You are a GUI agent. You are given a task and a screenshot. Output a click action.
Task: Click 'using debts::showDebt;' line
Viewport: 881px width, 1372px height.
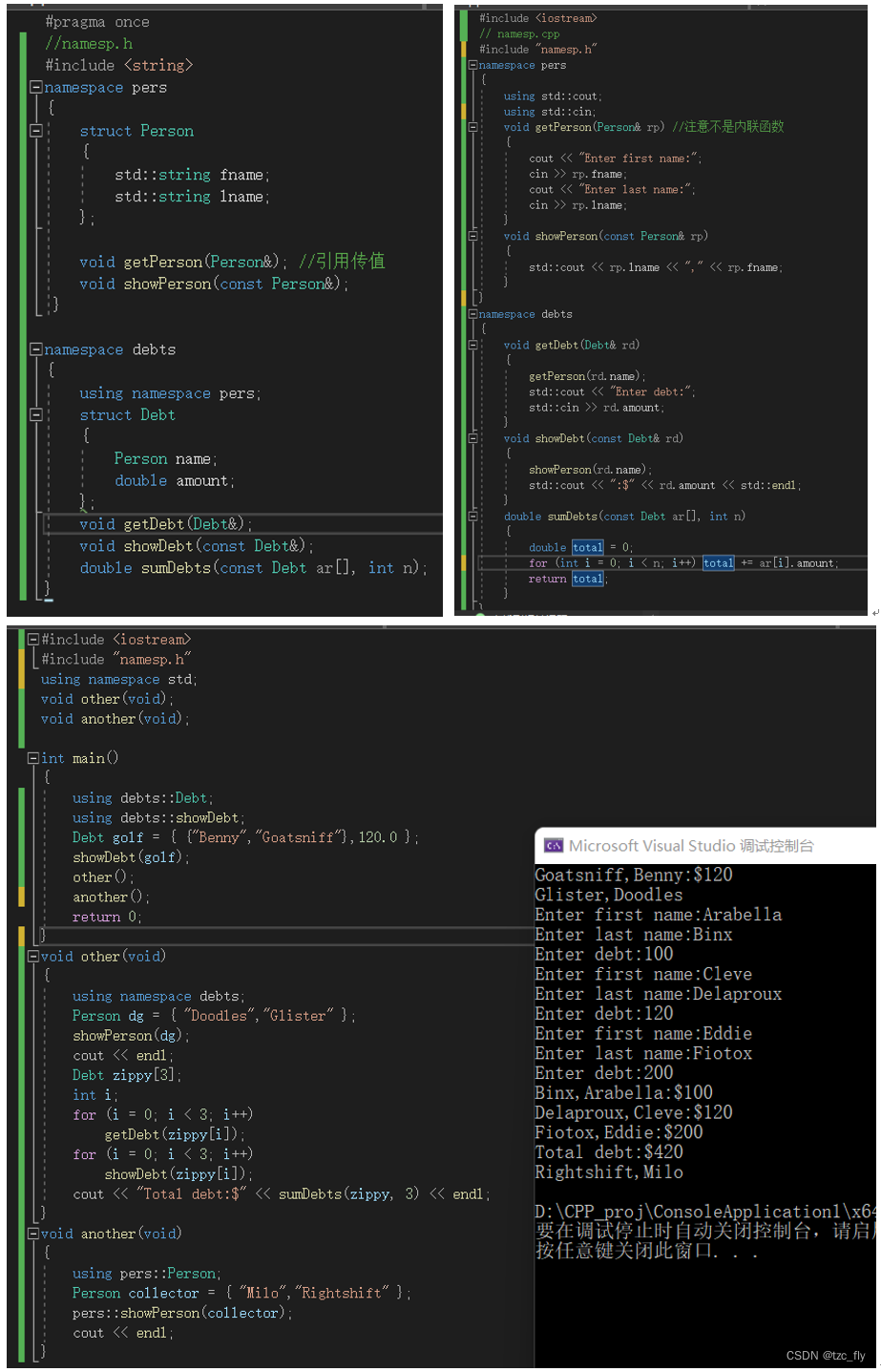158,818
